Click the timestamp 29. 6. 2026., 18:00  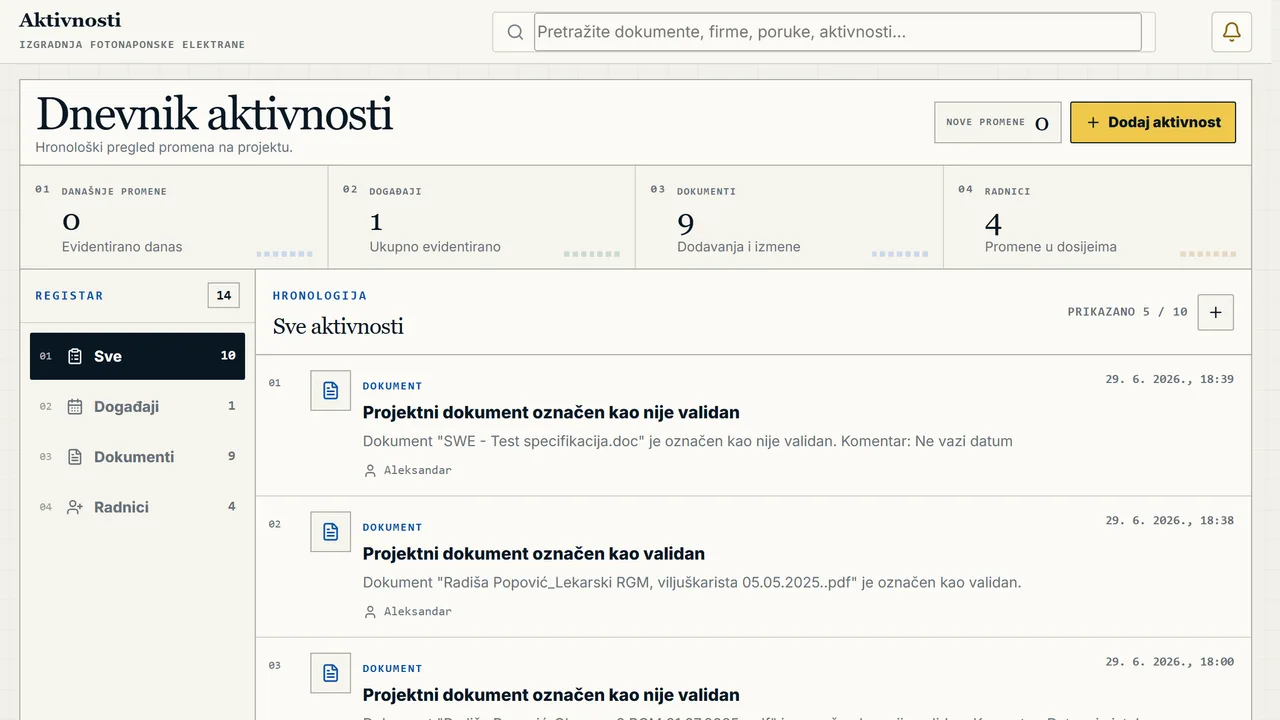(x=1169, y=661)
